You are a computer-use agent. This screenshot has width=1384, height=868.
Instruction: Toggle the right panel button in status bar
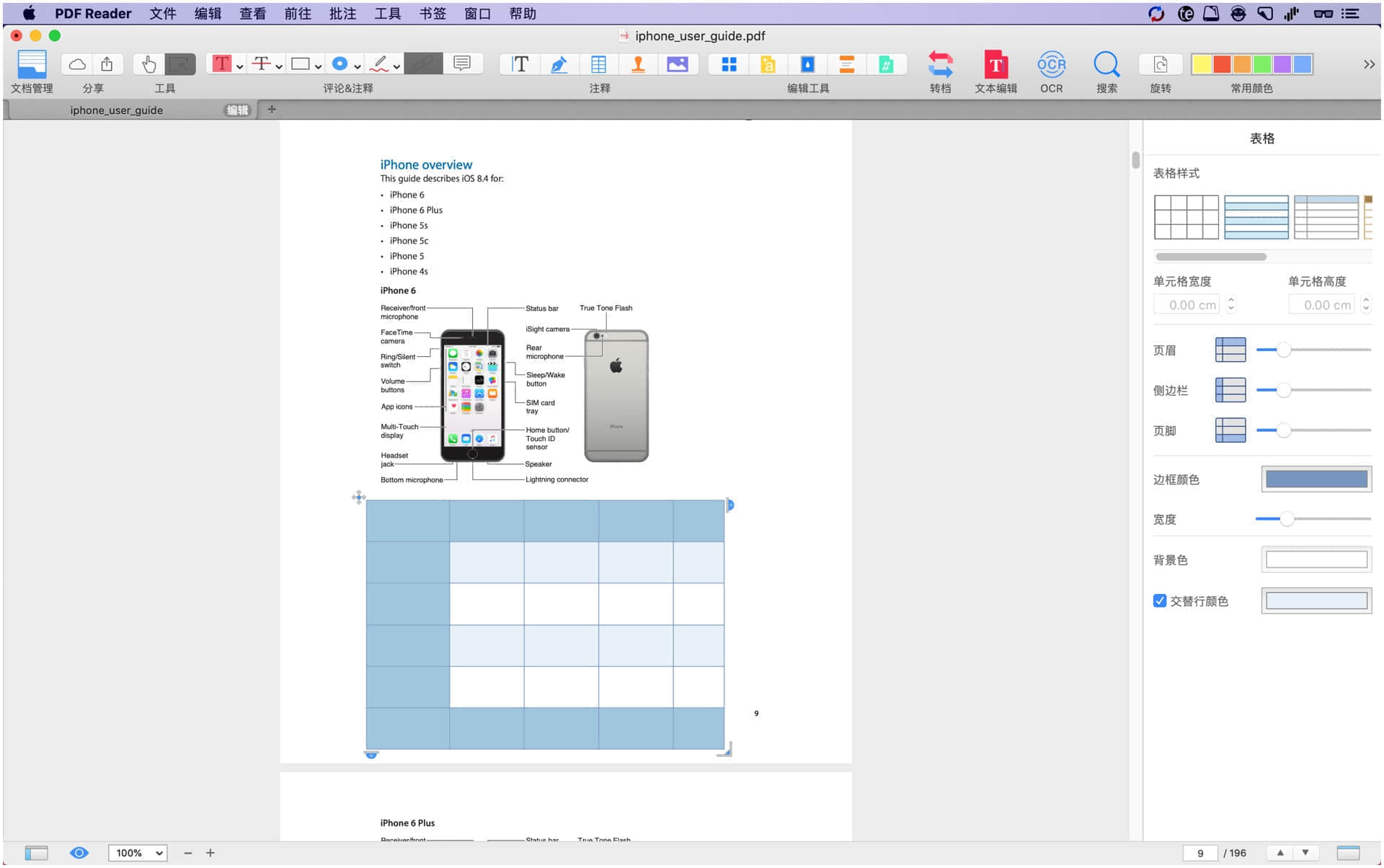[1348, 853]
